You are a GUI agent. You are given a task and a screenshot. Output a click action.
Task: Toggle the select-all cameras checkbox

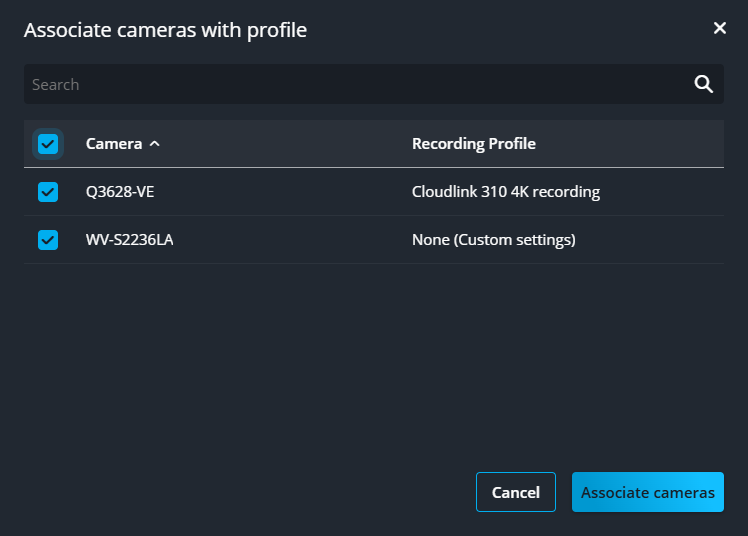click(48, 144)
